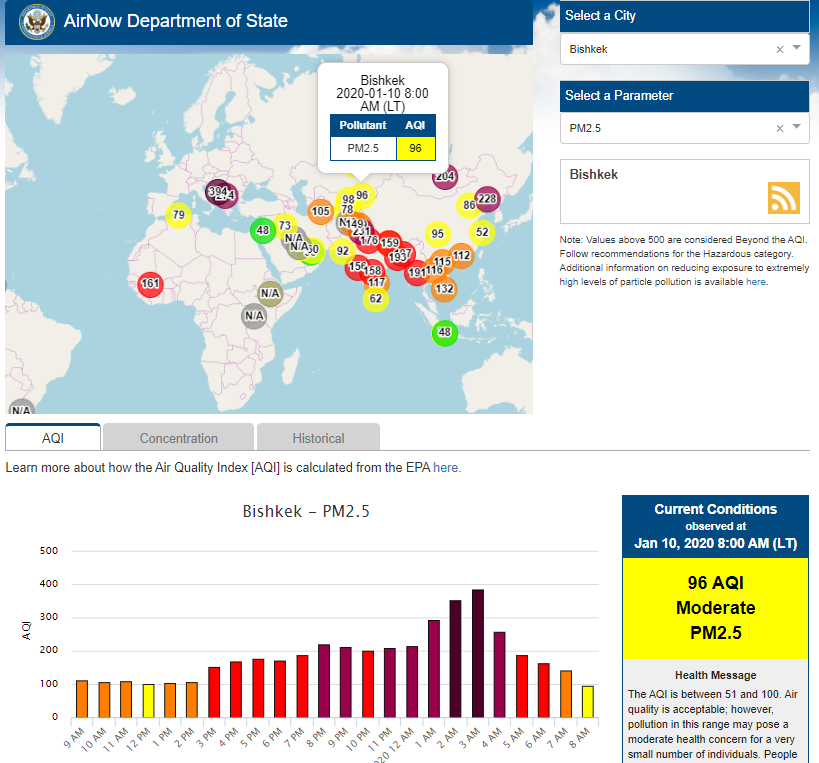
Task: Click the yellow AQI 96 cell in popup
Action: [x=415, y=149]
